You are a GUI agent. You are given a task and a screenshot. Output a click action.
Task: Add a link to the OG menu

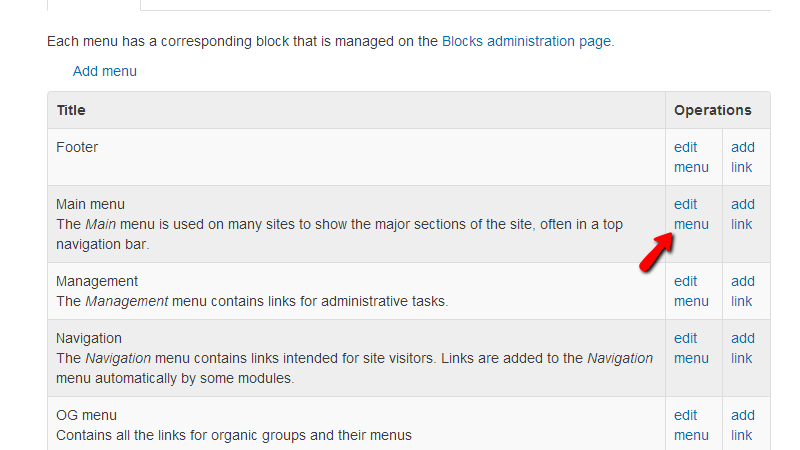[x=742, y=425]
